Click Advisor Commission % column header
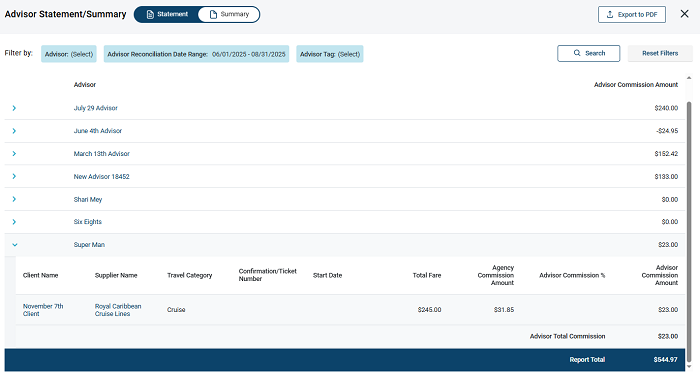This screenshot has width=700, height=374. [572, 275]
